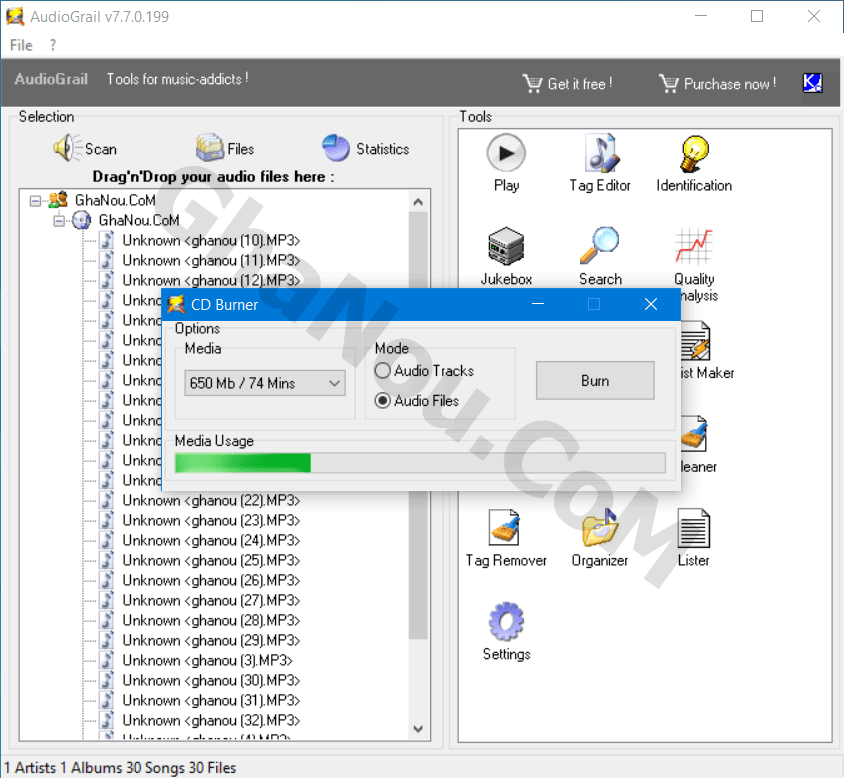Click the GhaNou.CoM artist icon
This screenshot has height=778, width=844.
click(x=58, y=200)
